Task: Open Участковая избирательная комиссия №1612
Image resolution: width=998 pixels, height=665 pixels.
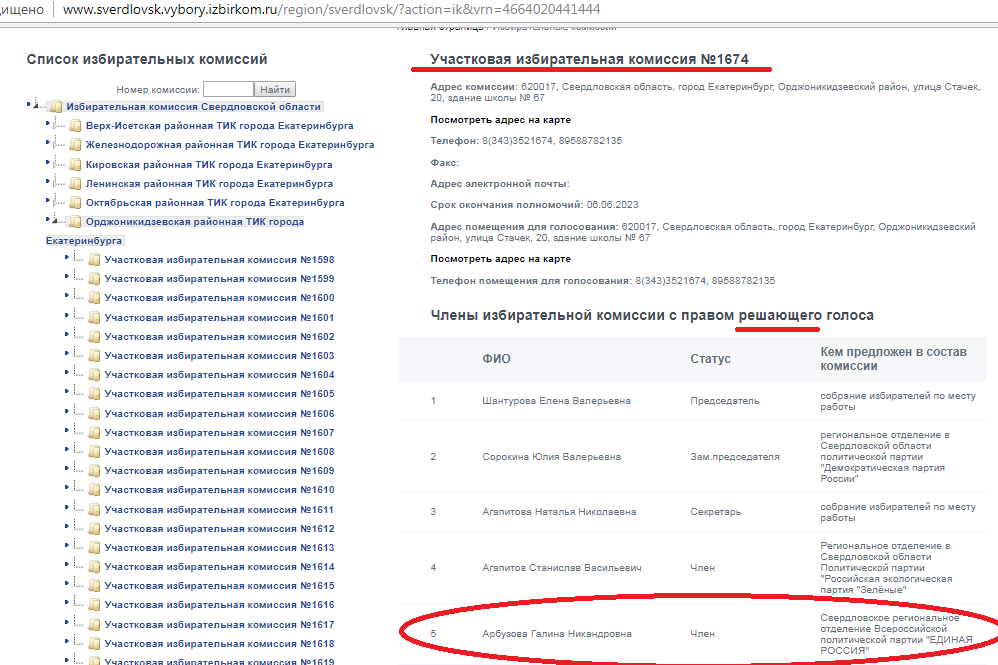Action: pyautogui.click(x=219, y=529)
